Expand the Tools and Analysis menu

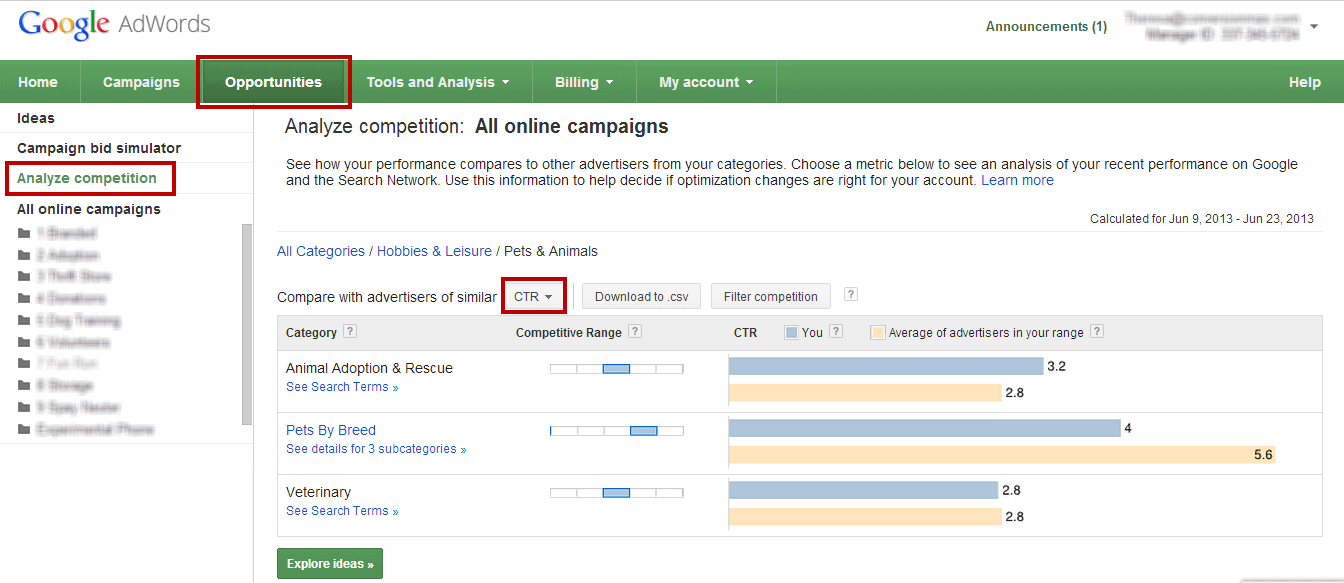point(438,82)
